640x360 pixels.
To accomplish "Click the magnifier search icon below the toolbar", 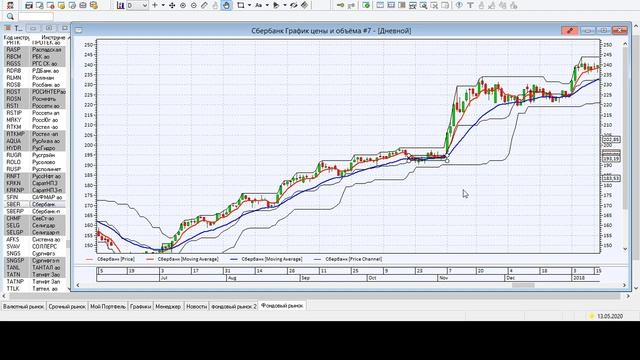I will pyautogui.click(x=10, y=16).
